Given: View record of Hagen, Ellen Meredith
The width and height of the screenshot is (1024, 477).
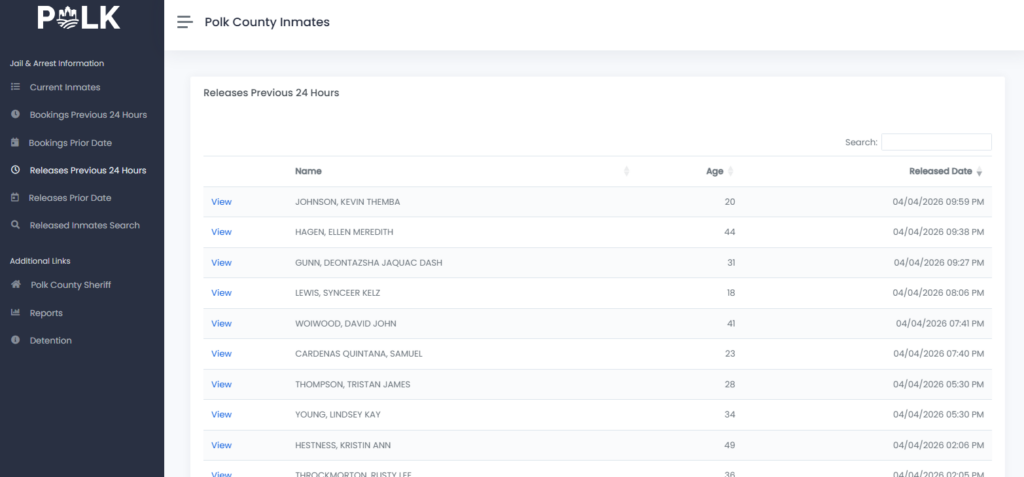Looking at the screenshot, I should [221, 232].
